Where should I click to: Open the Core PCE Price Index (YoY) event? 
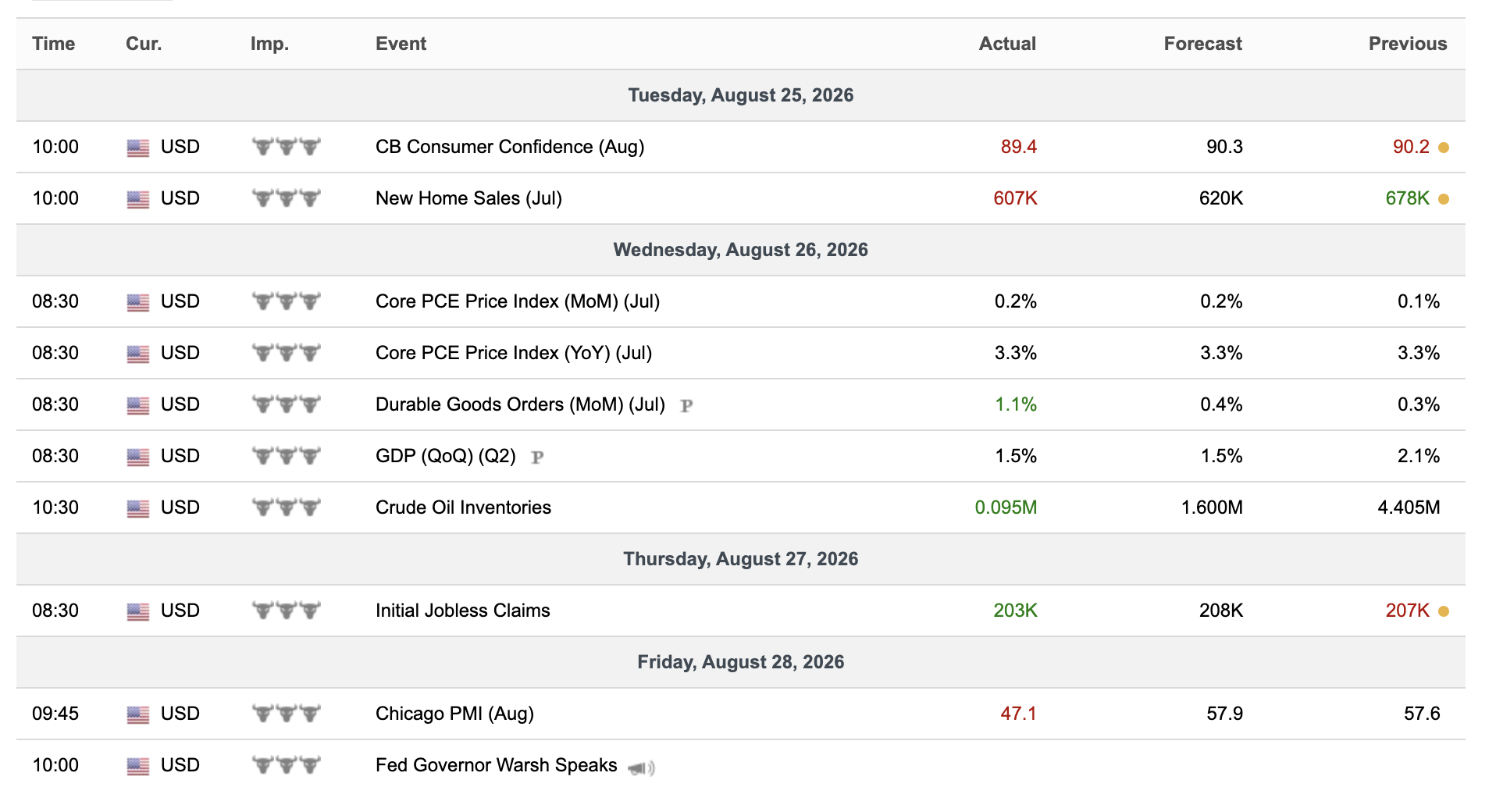[x=514, y=353]
